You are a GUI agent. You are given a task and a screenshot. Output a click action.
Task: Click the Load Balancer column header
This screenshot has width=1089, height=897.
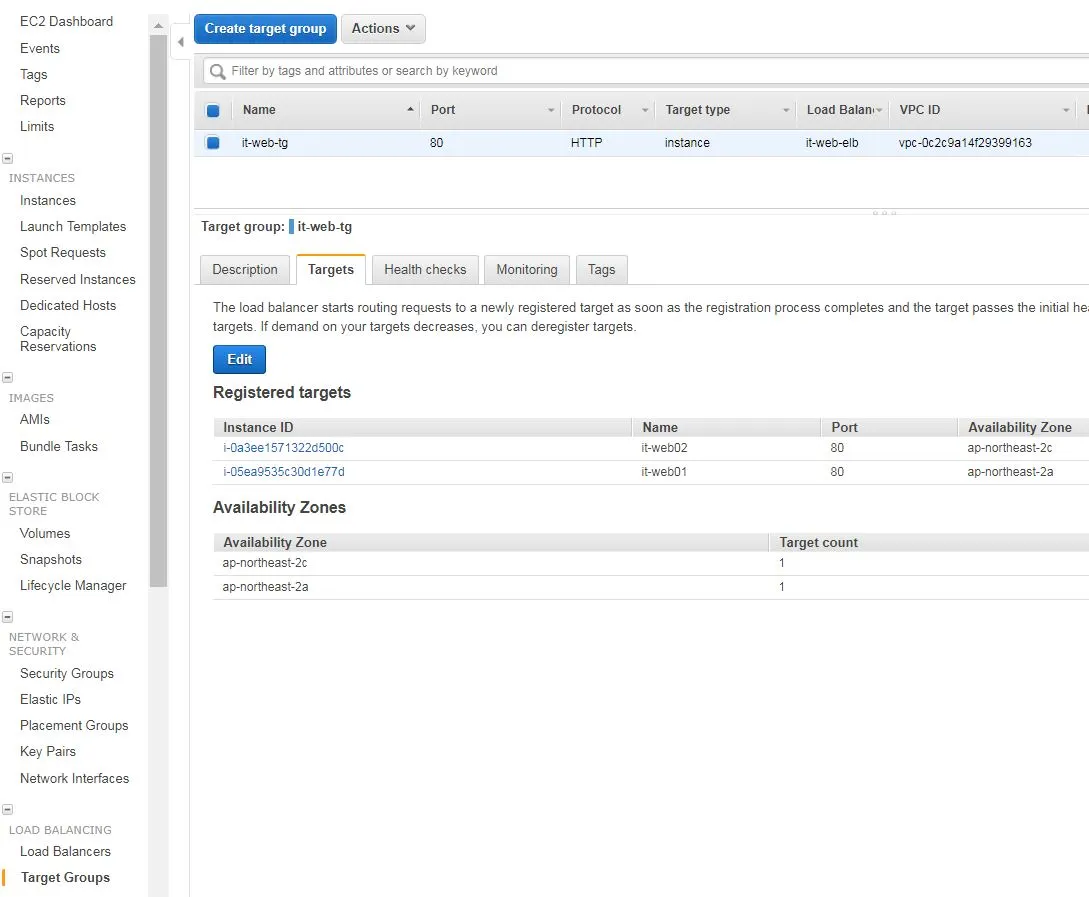click(840, 110)
